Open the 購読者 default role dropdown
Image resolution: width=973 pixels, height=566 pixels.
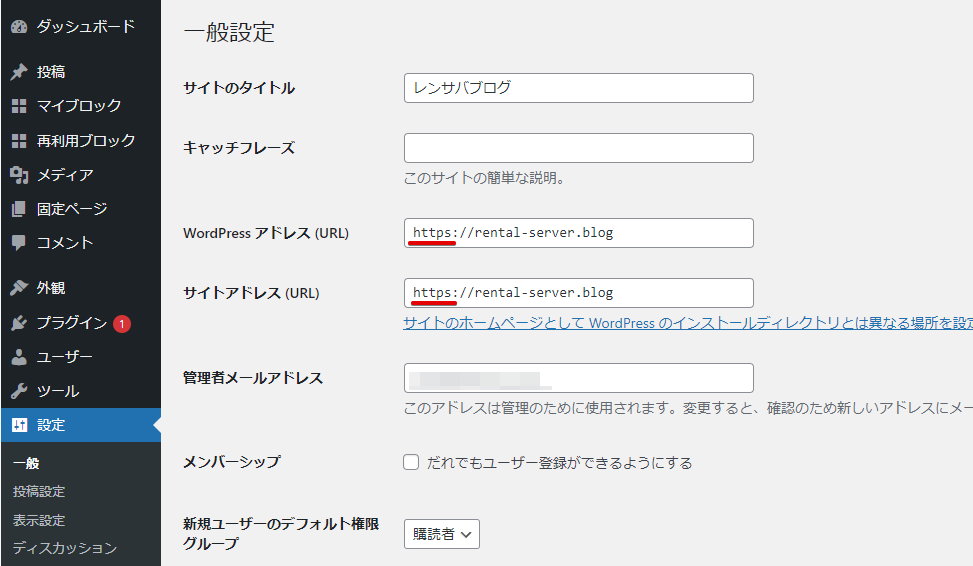click(x=442, y=534)
